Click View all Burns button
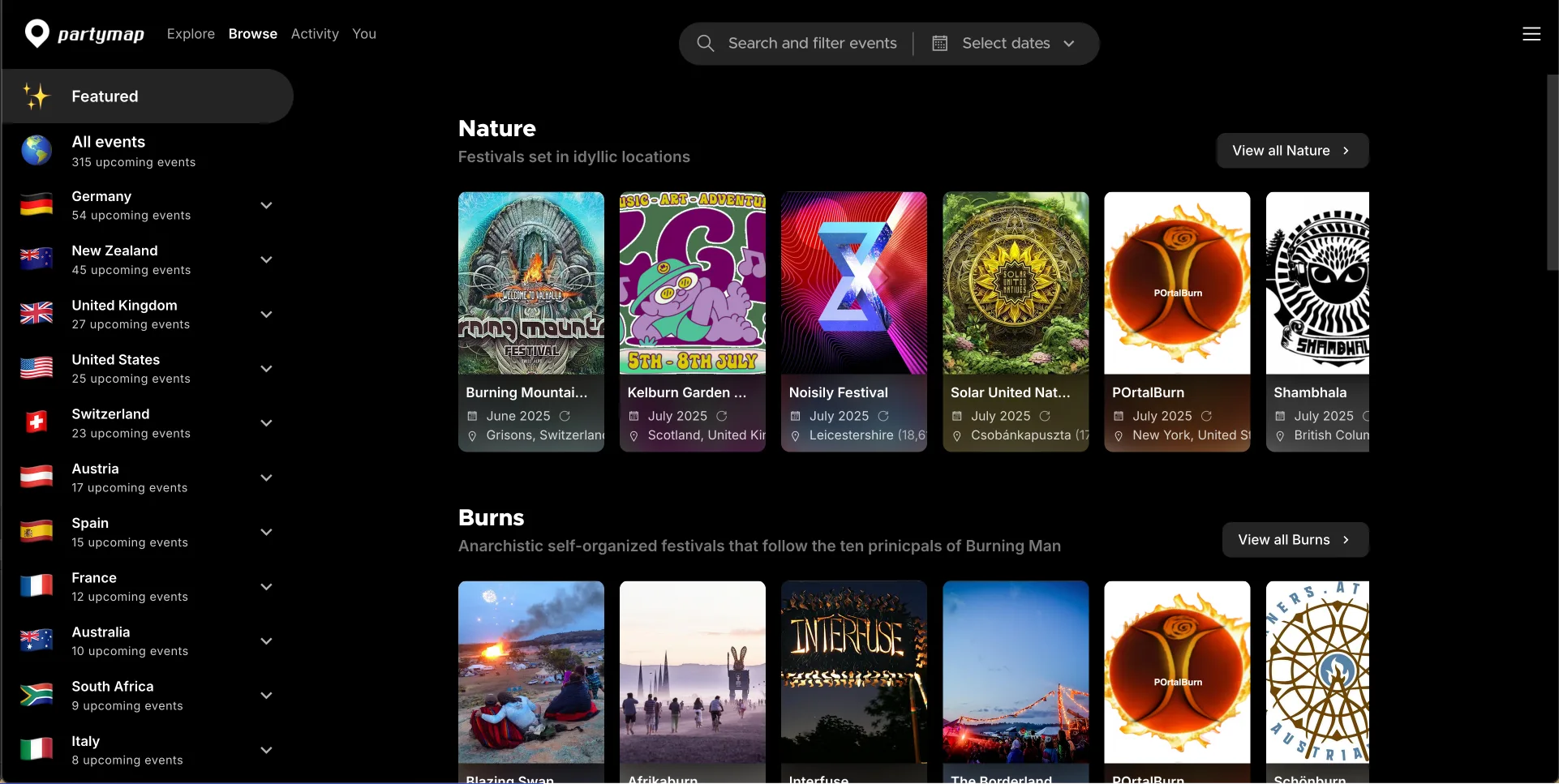 coord(1295,540)
